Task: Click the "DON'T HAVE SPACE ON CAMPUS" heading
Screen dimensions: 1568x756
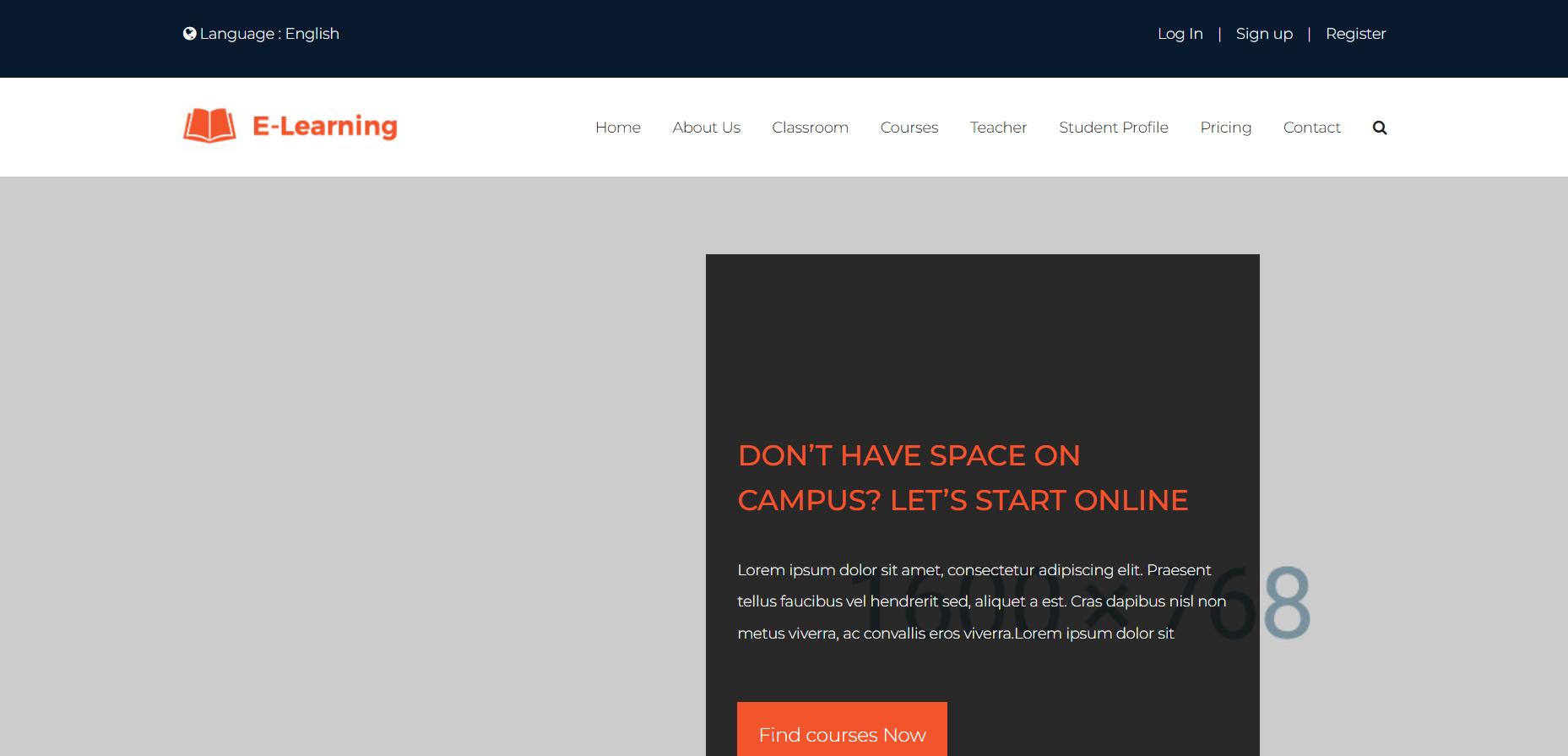Action: (x=963, y=478)
